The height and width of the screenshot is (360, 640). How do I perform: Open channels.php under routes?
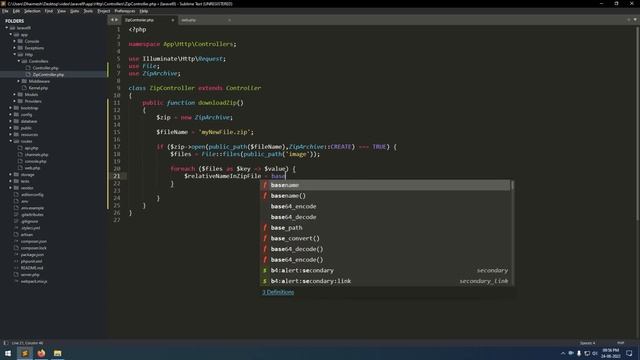36,155
